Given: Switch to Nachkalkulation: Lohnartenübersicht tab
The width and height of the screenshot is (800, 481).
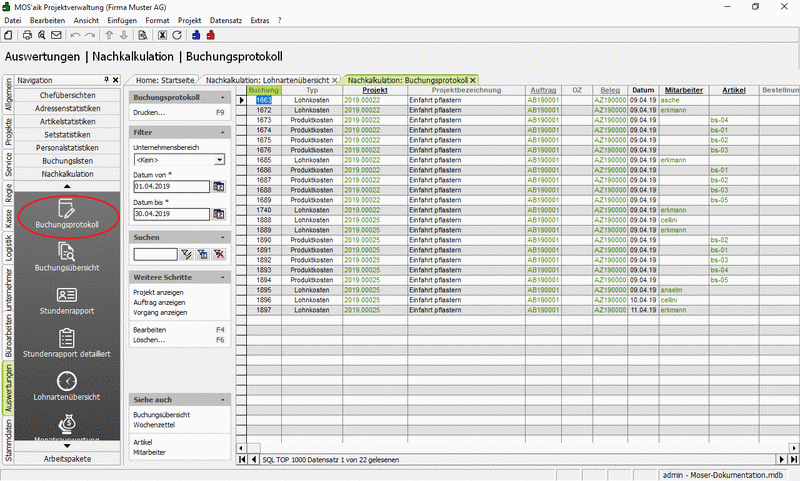Looking at the screenshot, I should [267, 80].
